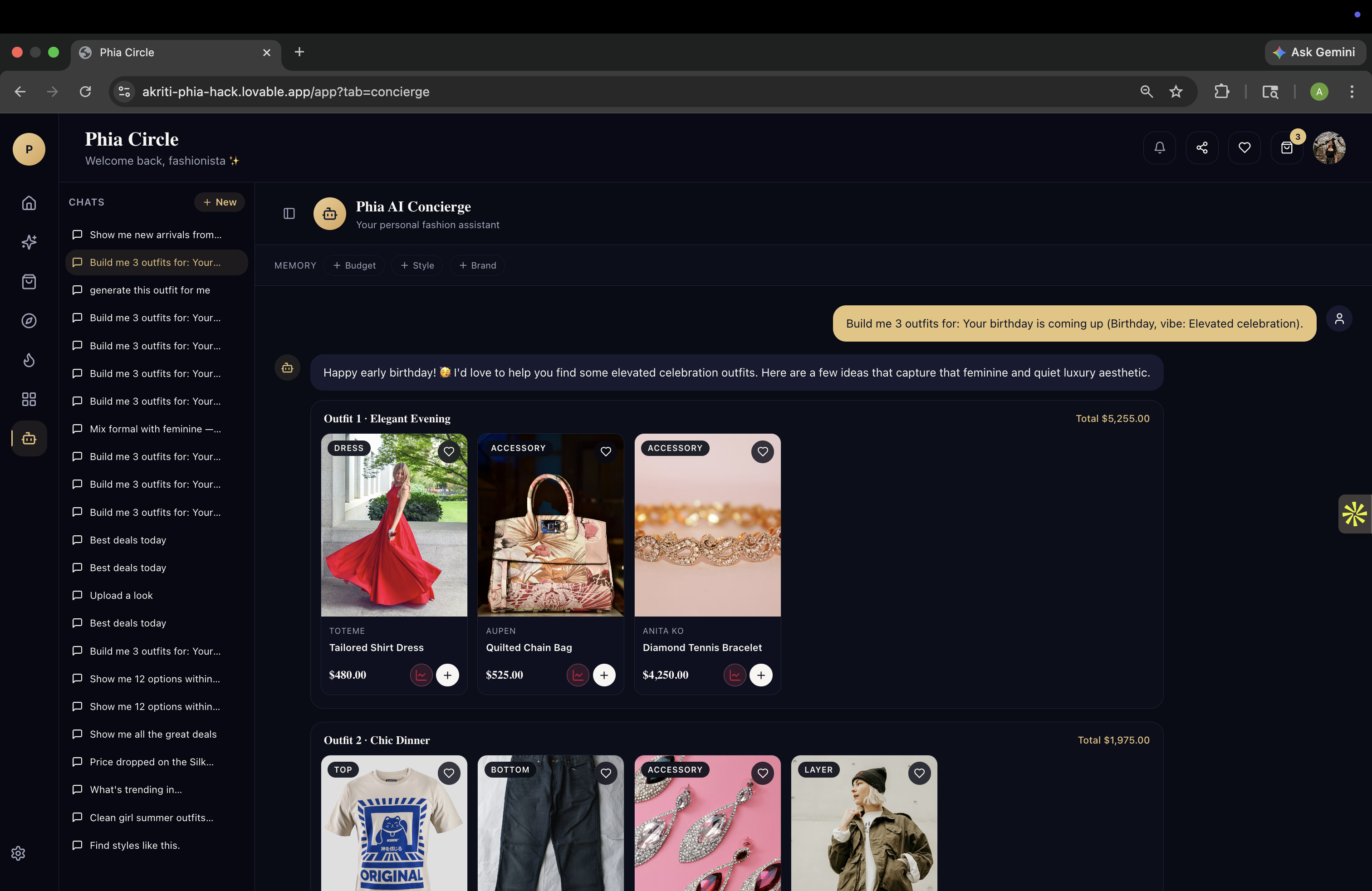1372x891 pixels.
Task: Toggle heart on Quilted Chain Bag
Action: point(605,452)
